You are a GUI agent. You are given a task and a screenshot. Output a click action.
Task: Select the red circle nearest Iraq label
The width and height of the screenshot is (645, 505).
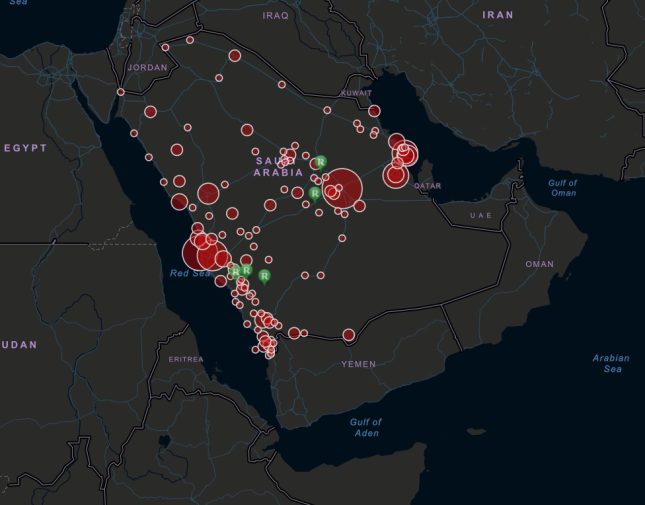point(234,56)
